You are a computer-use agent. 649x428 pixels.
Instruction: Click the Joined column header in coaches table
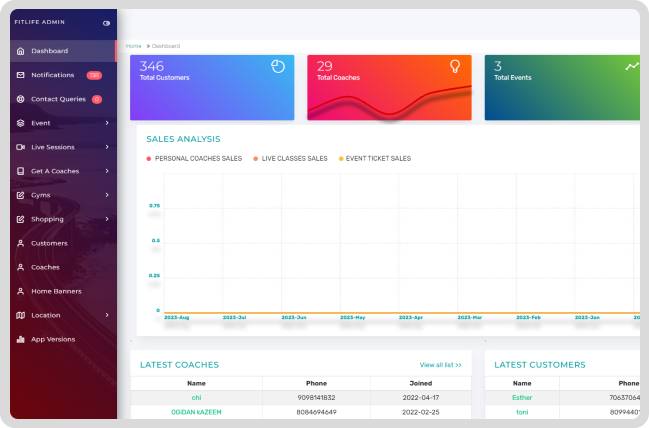click(421, 383)
